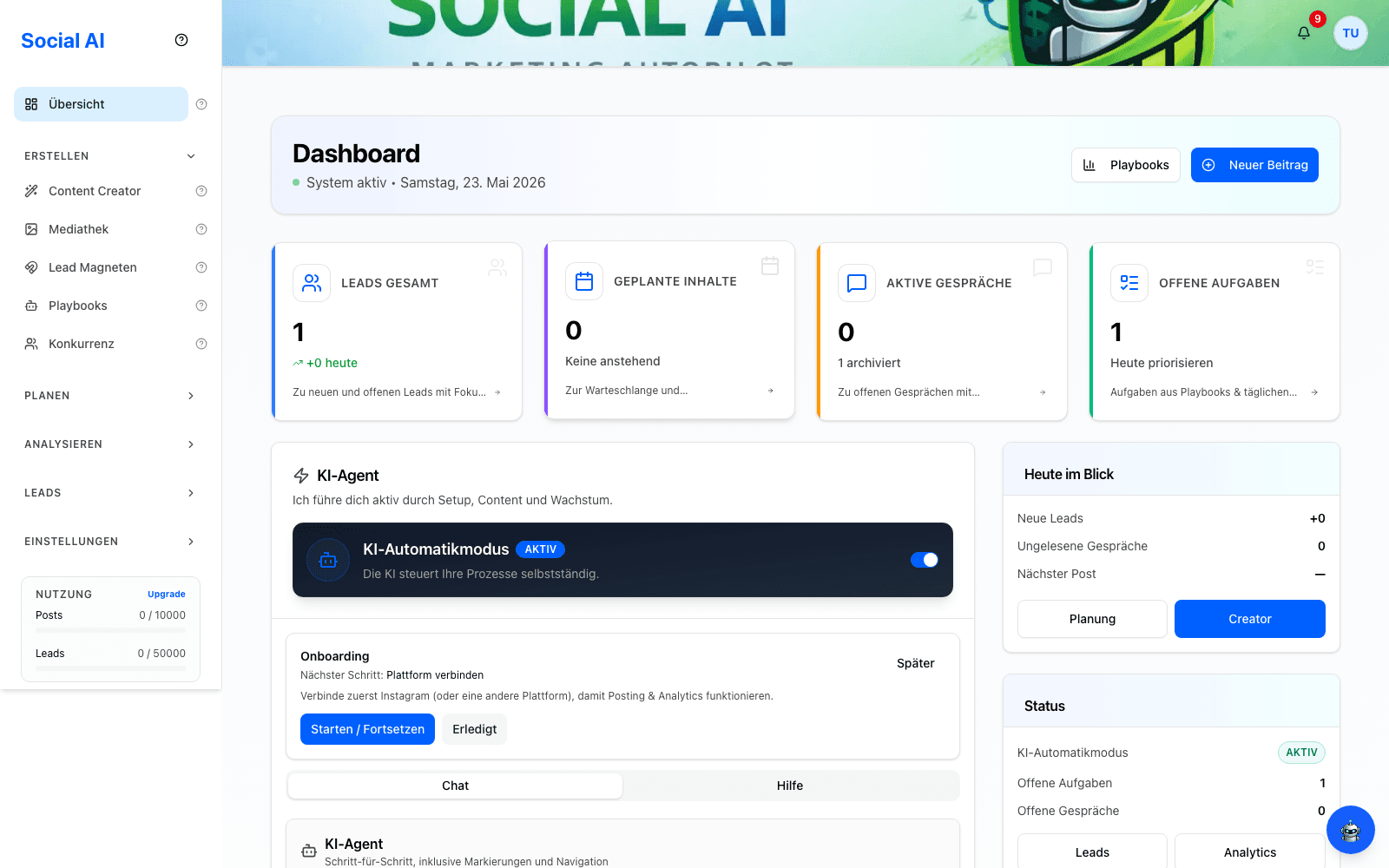Click robot icon beside lower KI-Agent title
Screen dimensions: 1389x868
pyautogui.click(x=309, y=852)
